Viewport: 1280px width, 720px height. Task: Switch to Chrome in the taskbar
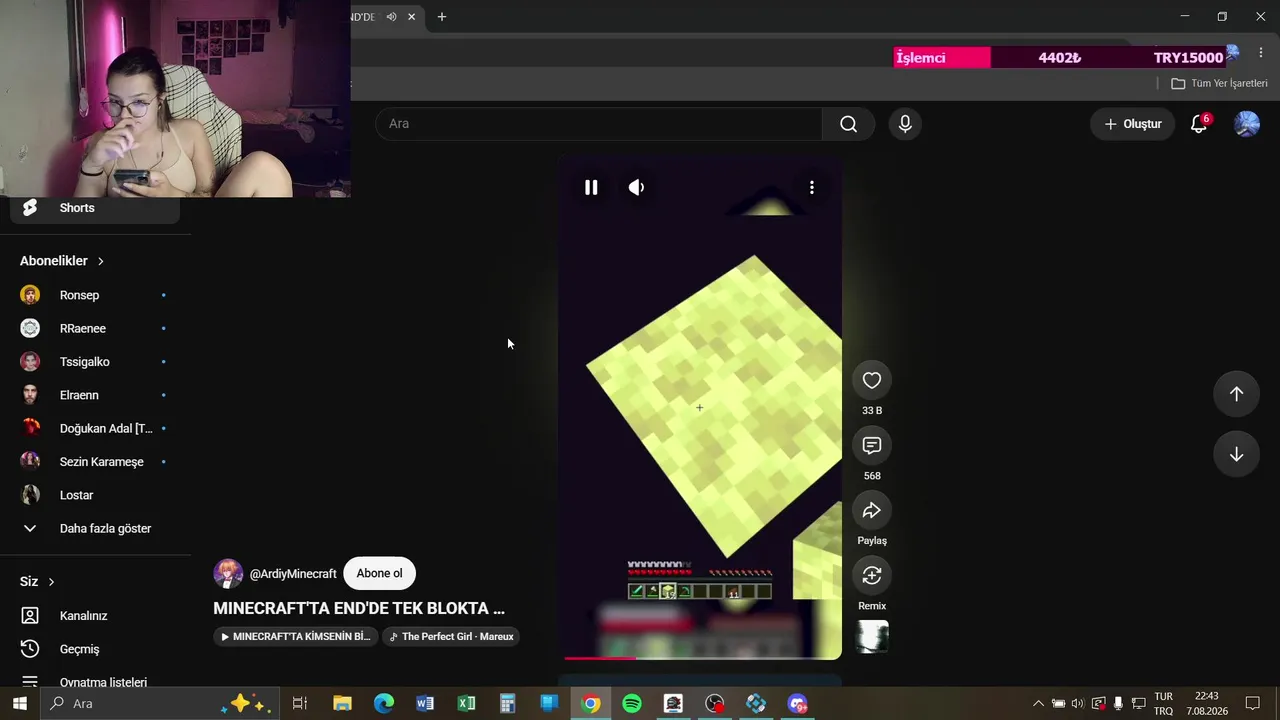tap(591, 704)
